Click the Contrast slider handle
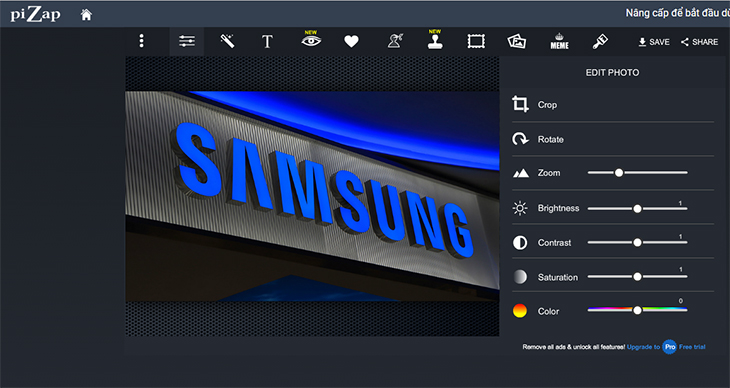Screen dimensions: 730x388 point(637,242)
